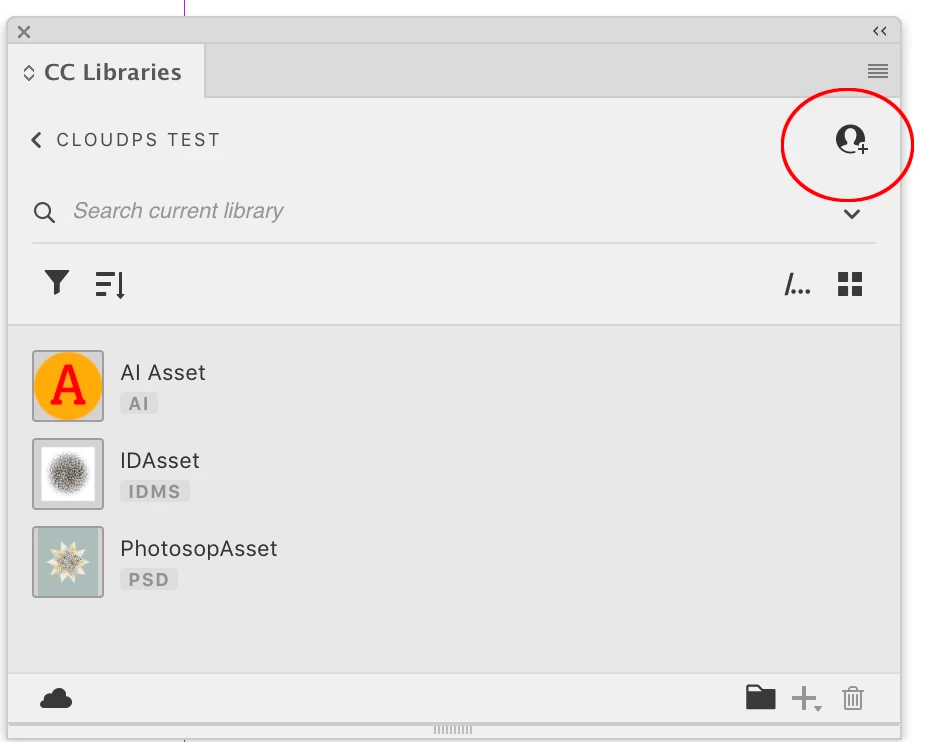The image size is (928, 742).
Task: Collapse panel with double-arrow icon
Action: coord(880,31)
